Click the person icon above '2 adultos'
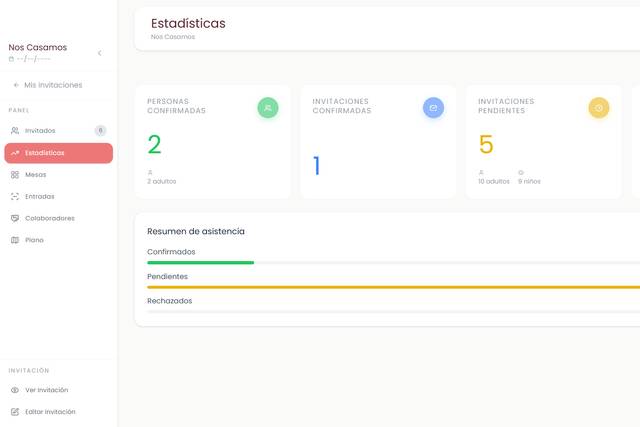 [150, 173]
